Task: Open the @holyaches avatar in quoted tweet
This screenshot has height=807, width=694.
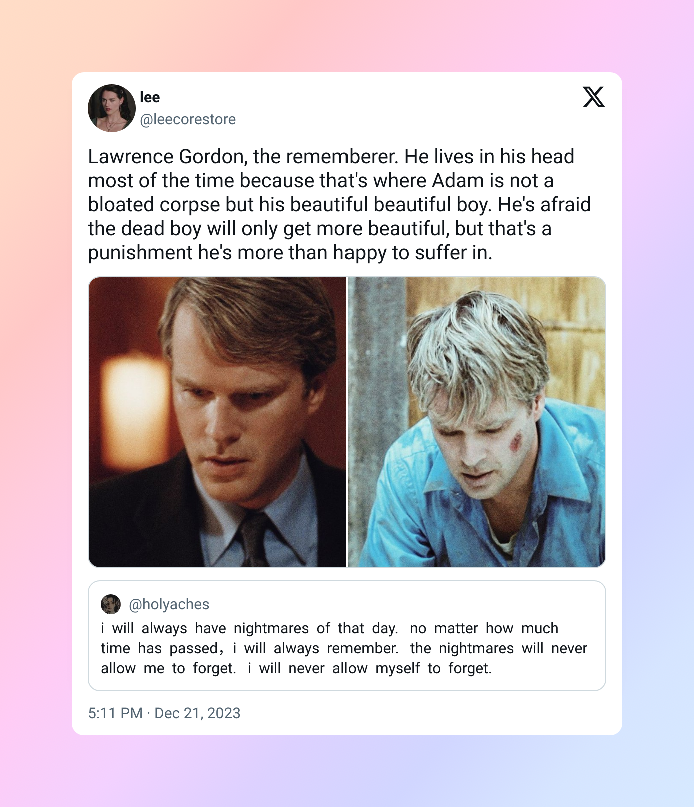Action: tap(111, 604)
